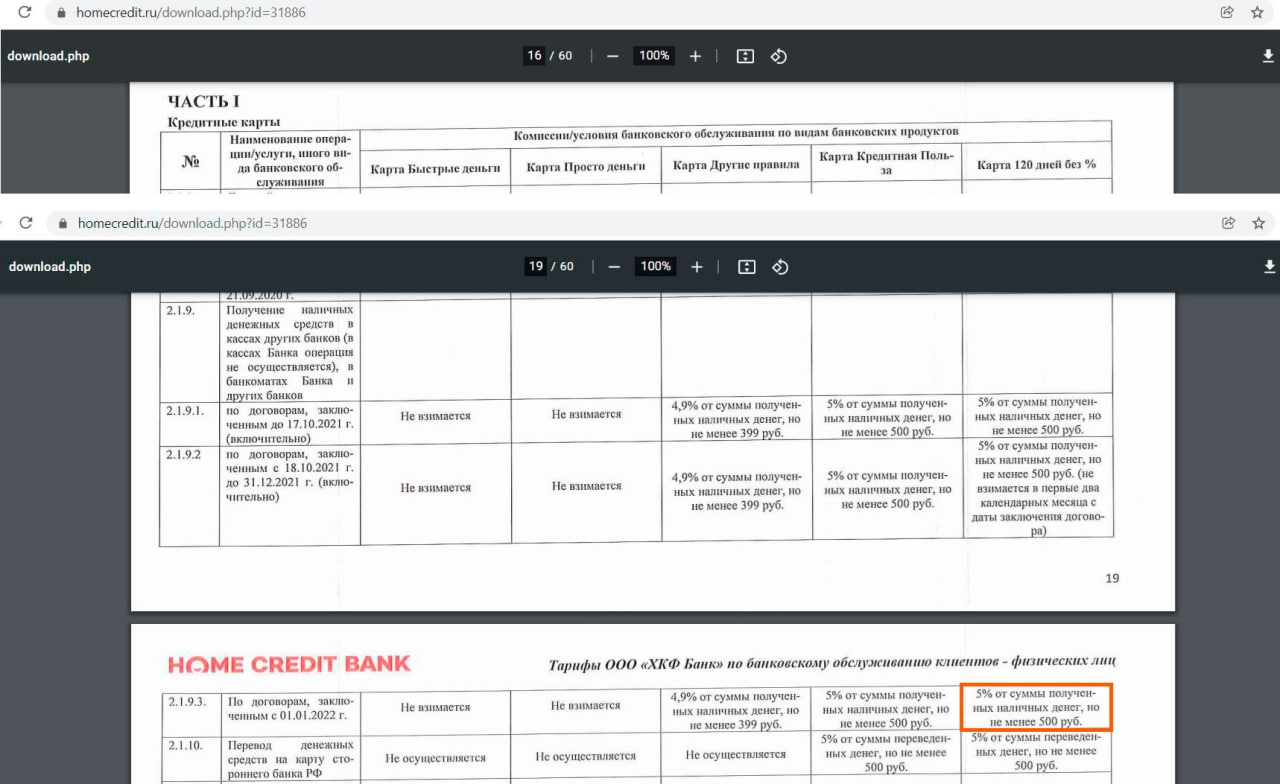Select column header 'Карта Кредитная Польза'

tap(886, 163)
